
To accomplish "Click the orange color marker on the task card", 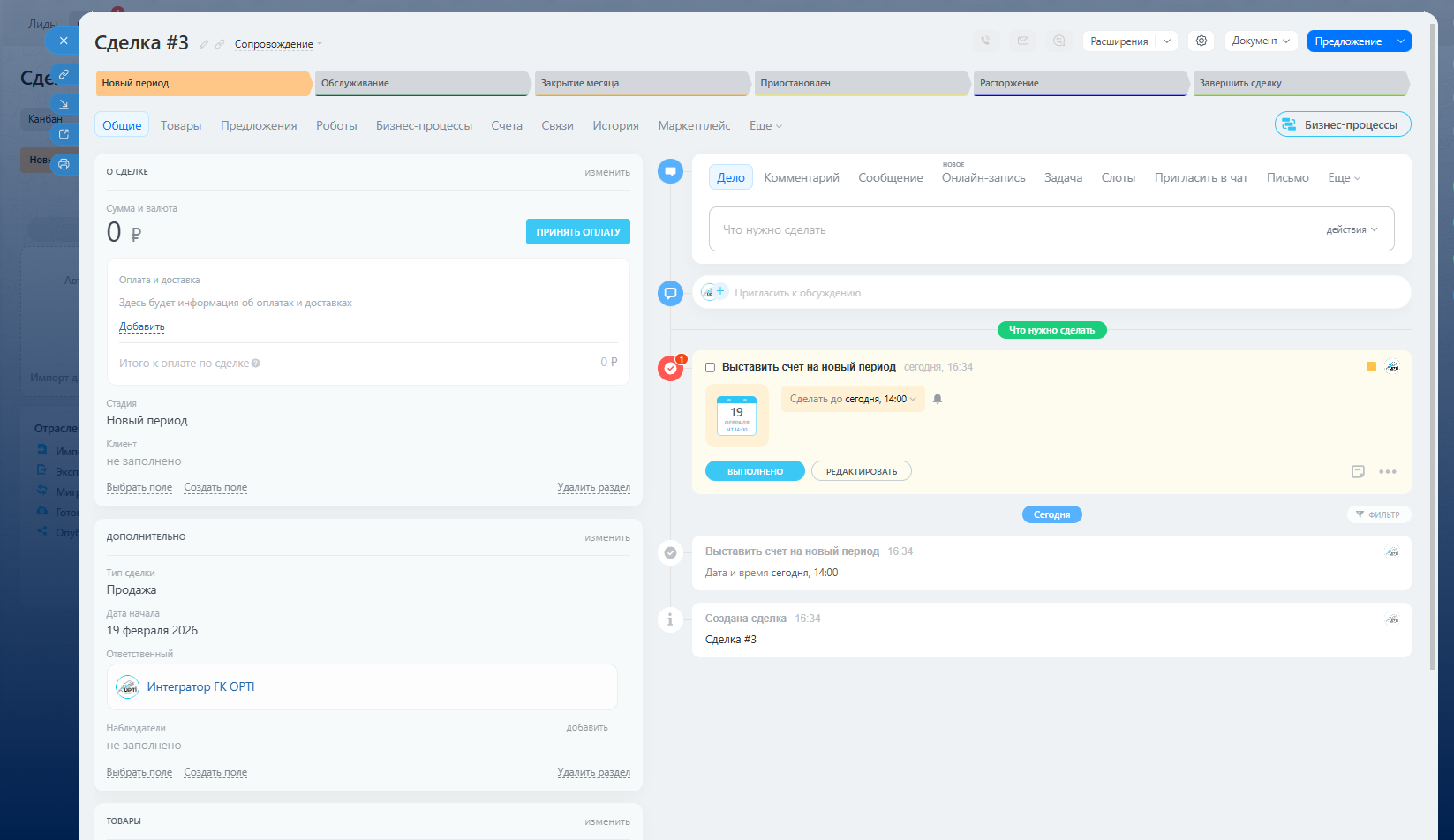I will [x=1371, y=367].
